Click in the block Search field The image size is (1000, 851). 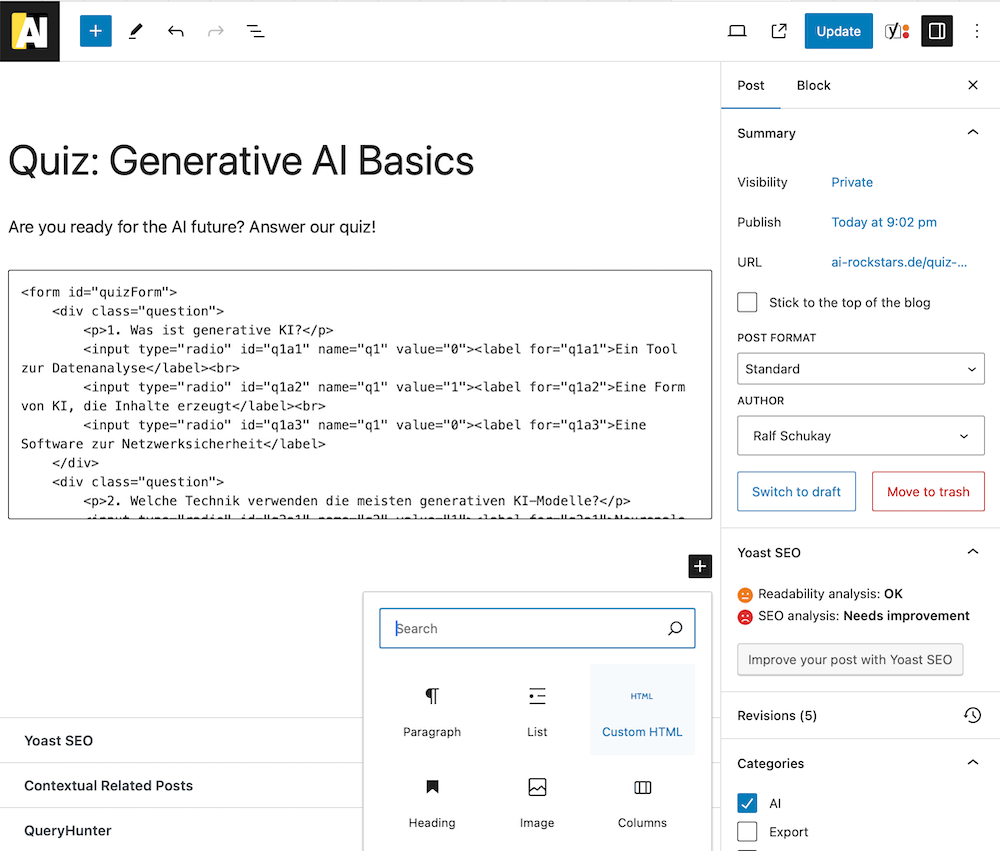pyautogui.click(x=527, y=629)
